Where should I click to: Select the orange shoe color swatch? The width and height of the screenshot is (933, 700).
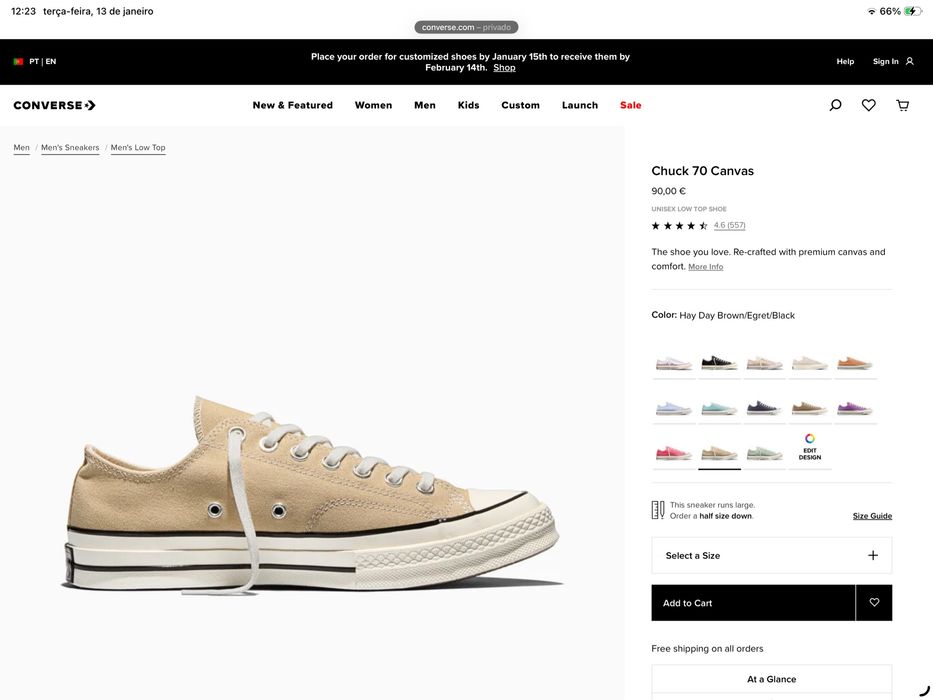854,363
